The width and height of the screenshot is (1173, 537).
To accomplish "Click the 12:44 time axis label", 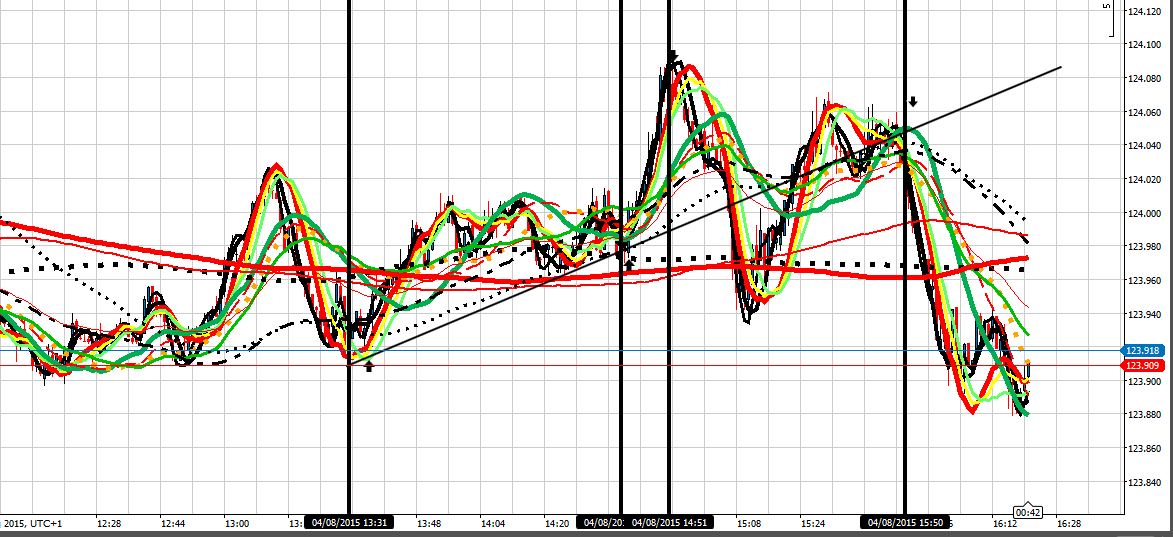I will click(x=173, y=524).
